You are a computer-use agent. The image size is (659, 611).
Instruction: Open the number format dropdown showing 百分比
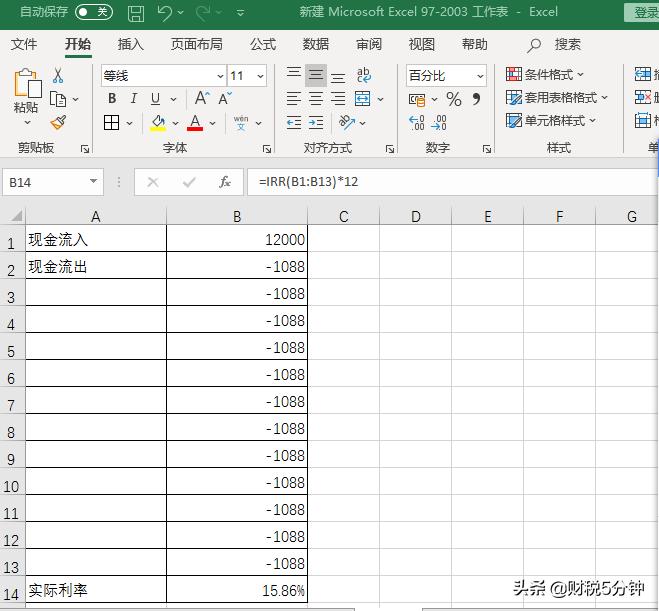[x=480, y=76]
